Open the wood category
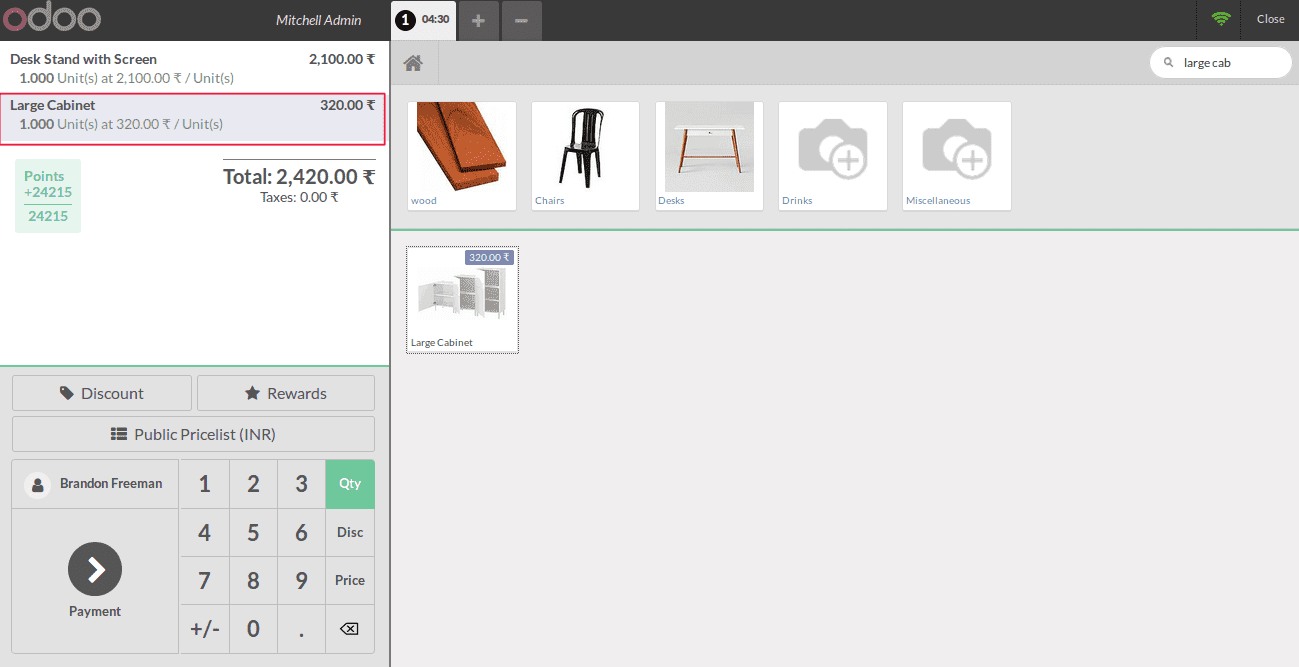 coord(462,156)
